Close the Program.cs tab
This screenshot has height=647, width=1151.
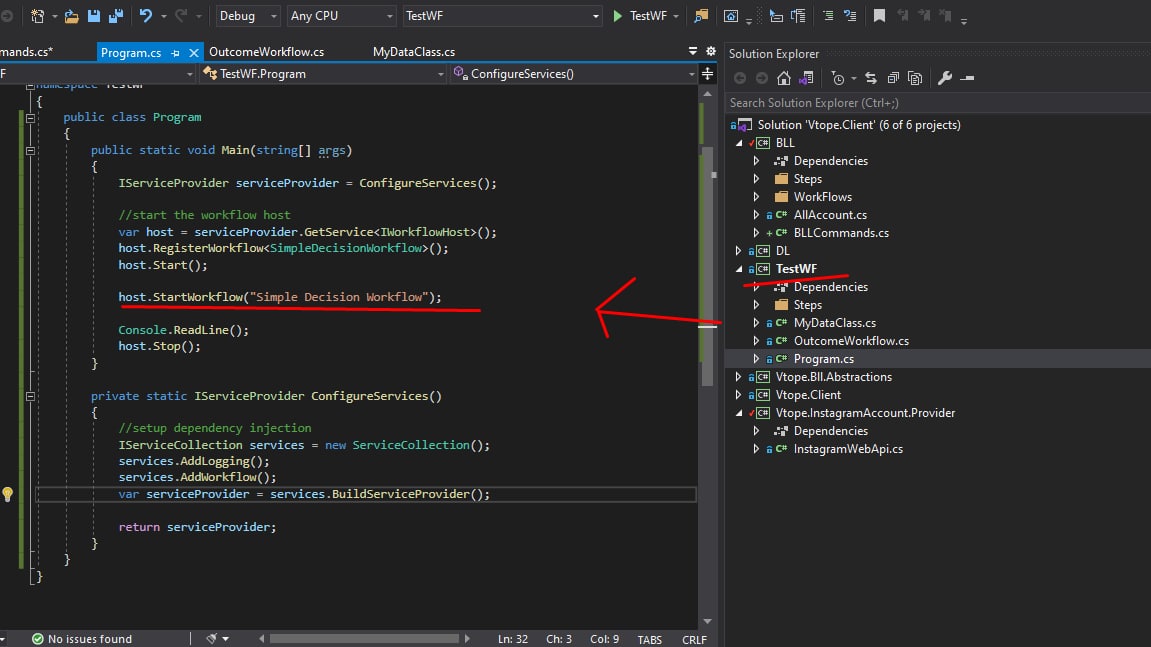coord(194,53)
